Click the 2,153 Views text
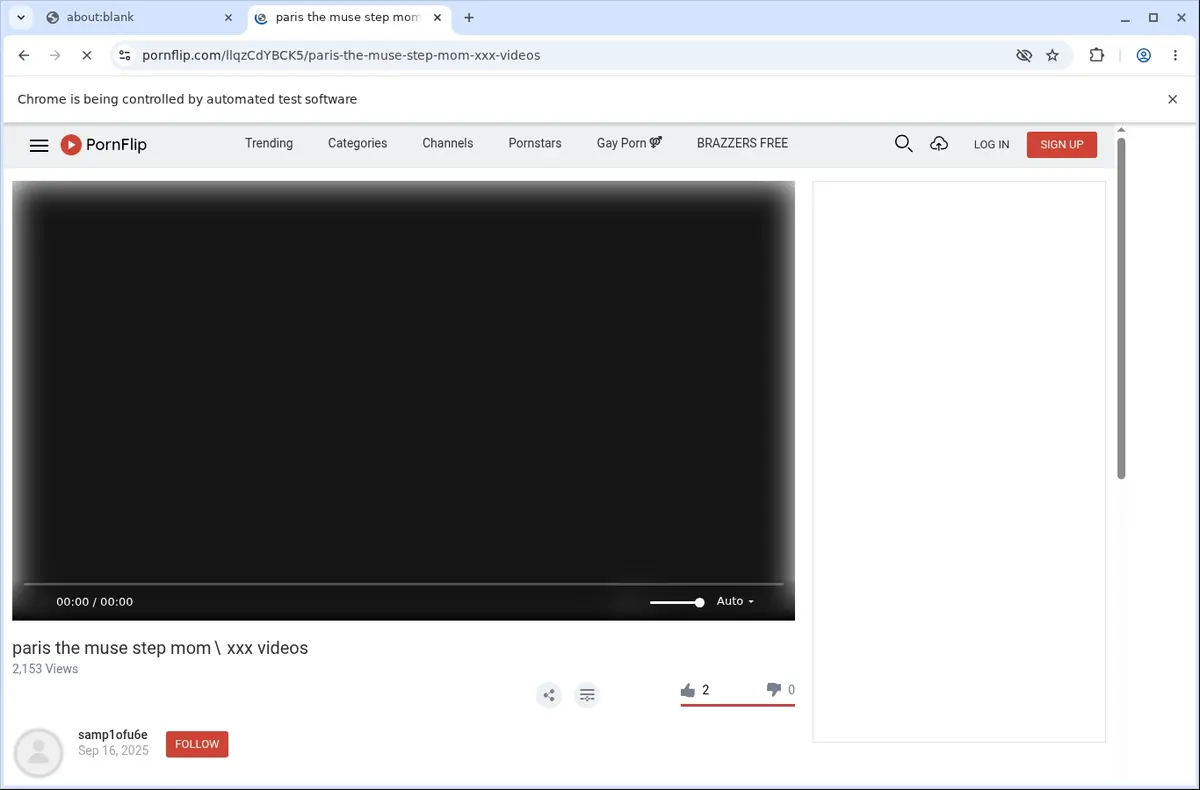Viewport: 1200px width, 790px height. (45, 669)
